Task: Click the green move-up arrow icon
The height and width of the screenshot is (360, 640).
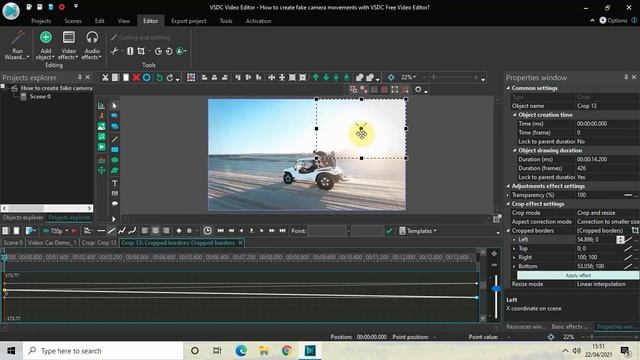Action: tap(316, 77)
